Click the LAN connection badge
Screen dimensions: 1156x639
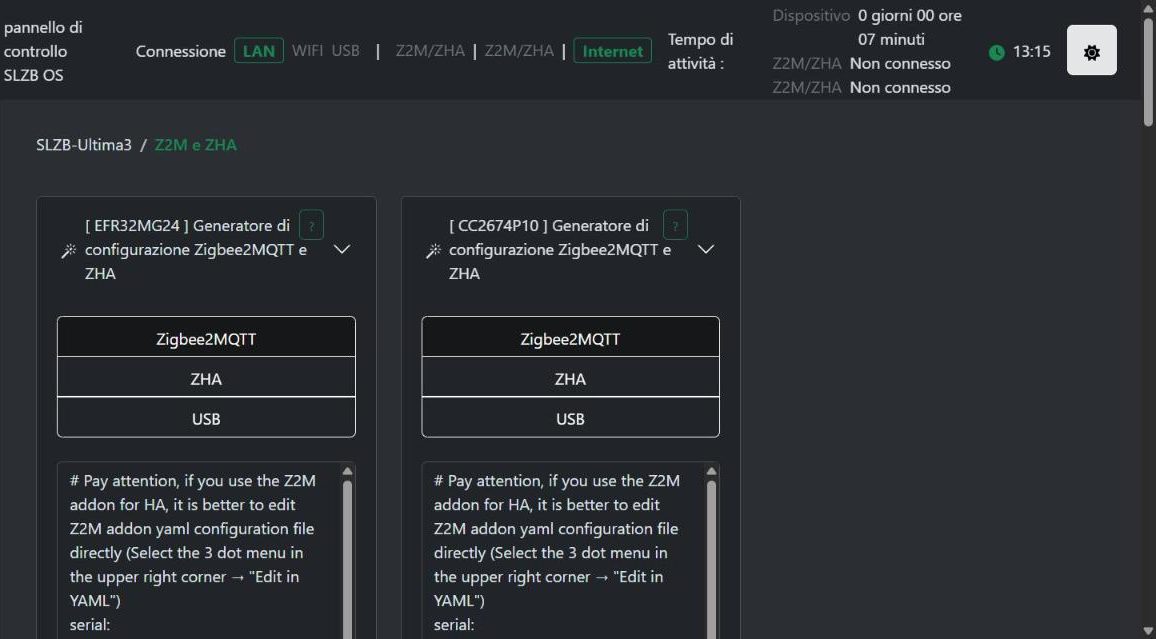259,51
